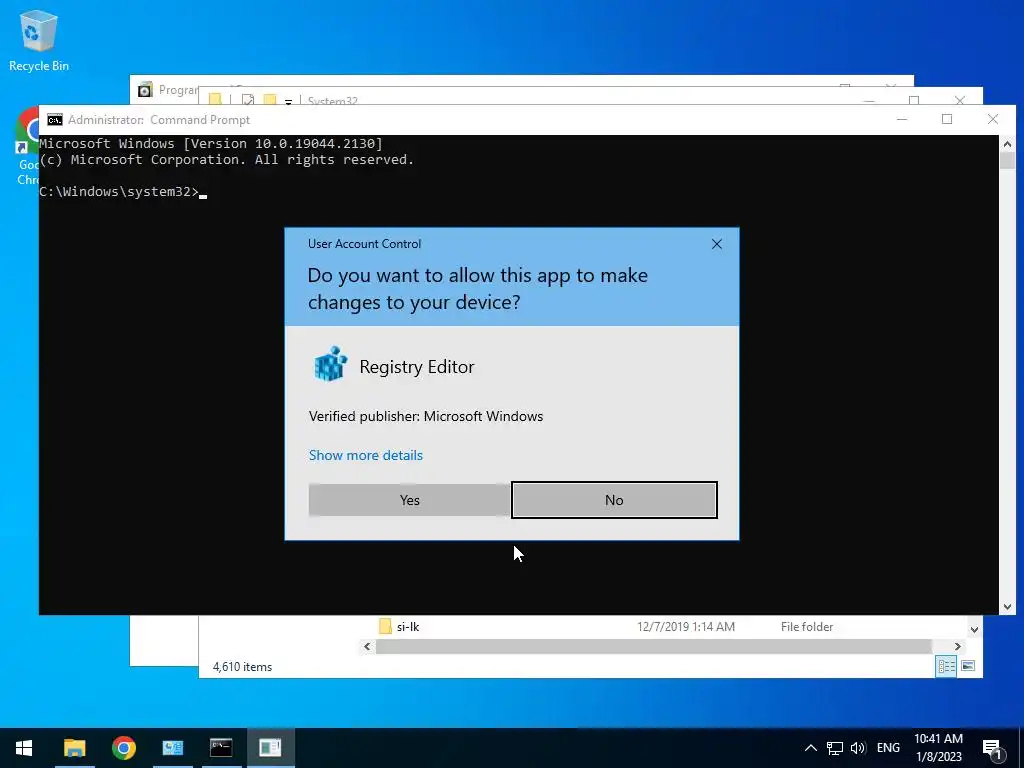Close the System32 Explorer window
The height and width of the screenshot is (768, 1024).
pos(959,100)
